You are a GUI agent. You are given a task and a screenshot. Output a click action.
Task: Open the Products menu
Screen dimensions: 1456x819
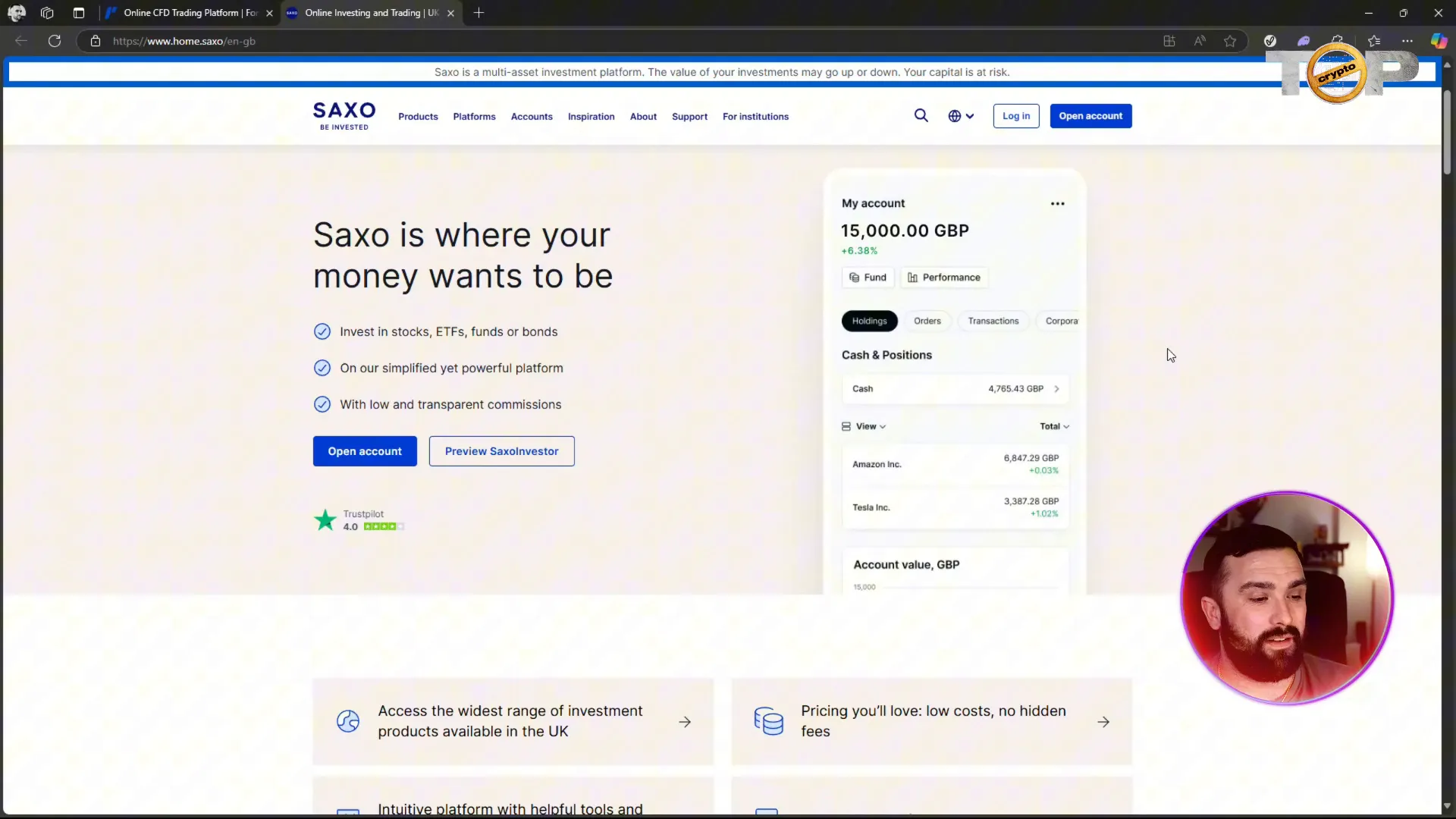tap(418, 117)
